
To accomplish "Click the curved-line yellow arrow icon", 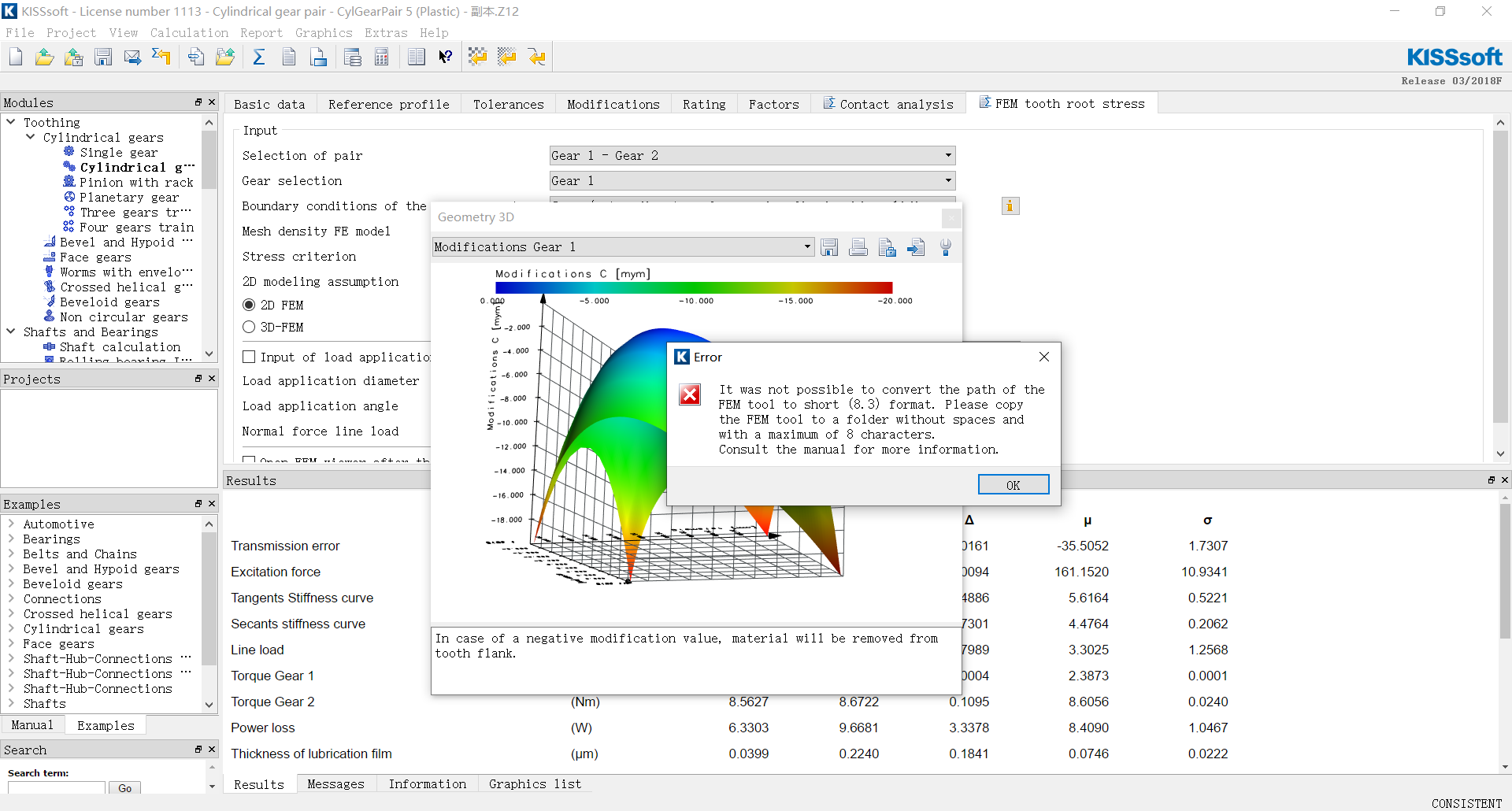I will tap(537, 57).
